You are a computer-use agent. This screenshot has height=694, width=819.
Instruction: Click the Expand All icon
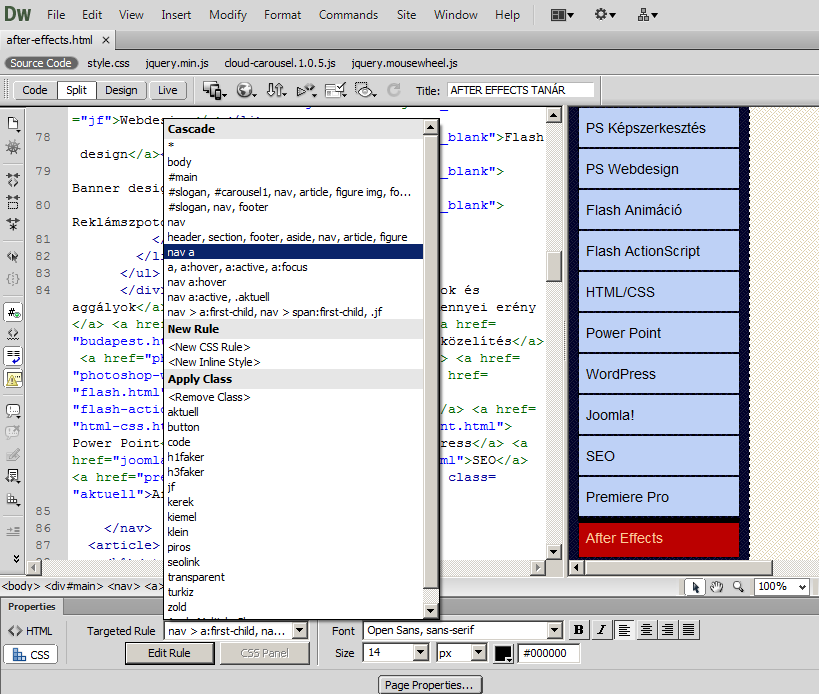click(13, 224)
